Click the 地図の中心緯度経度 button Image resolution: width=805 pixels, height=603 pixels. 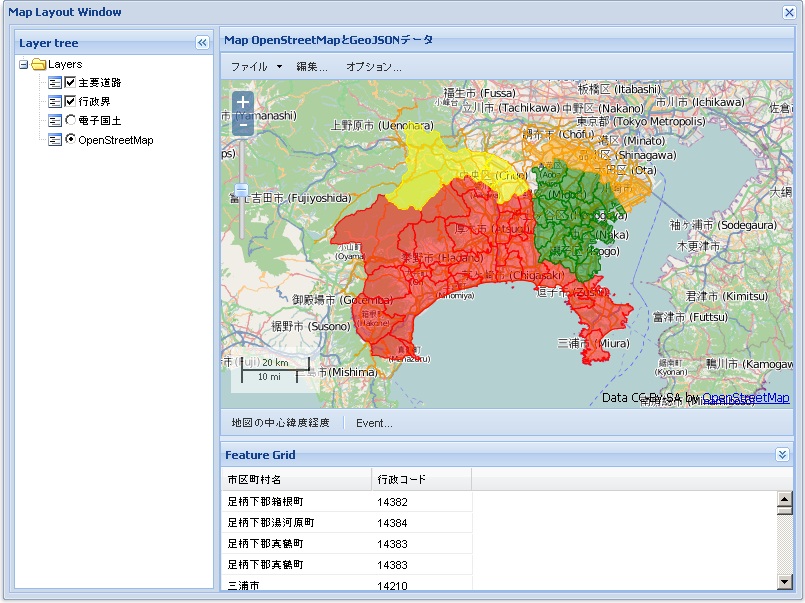click(280, 423)
